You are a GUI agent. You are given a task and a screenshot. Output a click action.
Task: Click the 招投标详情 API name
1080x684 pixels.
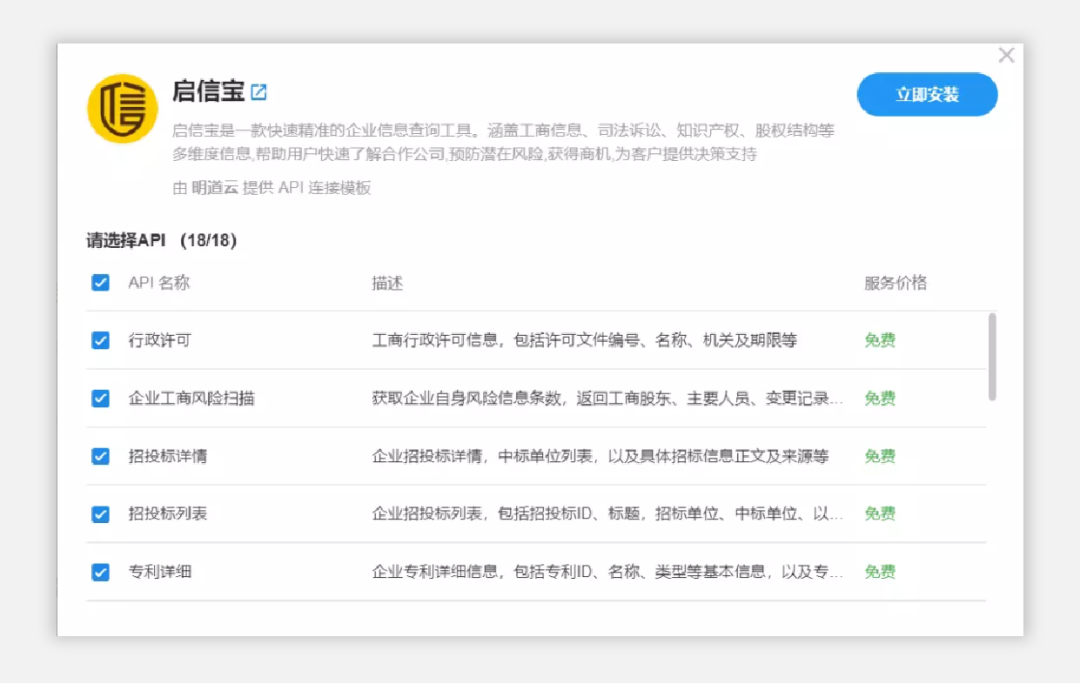pos(167,456)
